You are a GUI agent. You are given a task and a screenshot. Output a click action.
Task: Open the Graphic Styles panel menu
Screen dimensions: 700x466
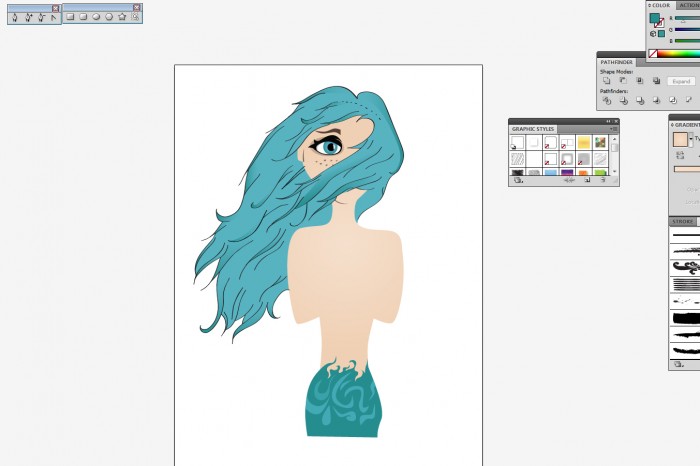[x=614, y=129]
